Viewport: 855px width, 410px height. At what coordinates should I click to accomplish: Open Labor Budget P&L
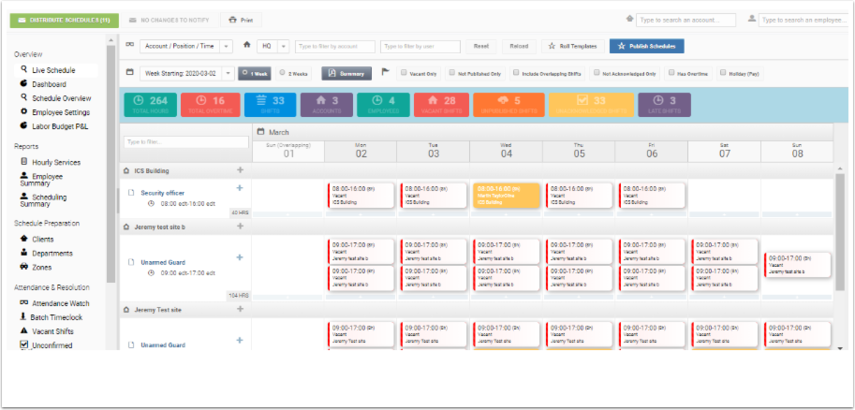[x=59, y=126]
